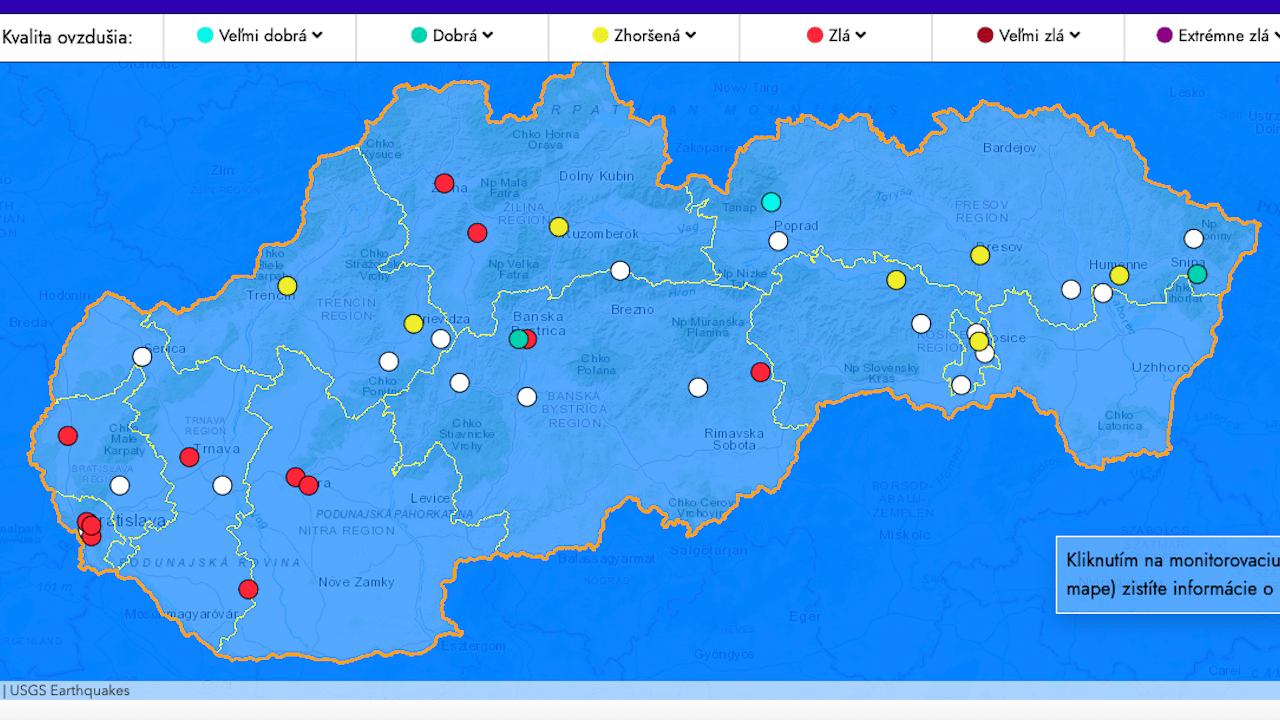Image resolution: width=1280 pixels, height=720 pixels.
Task: Click the Extrémne zlá legend label
Action: 1223,36
